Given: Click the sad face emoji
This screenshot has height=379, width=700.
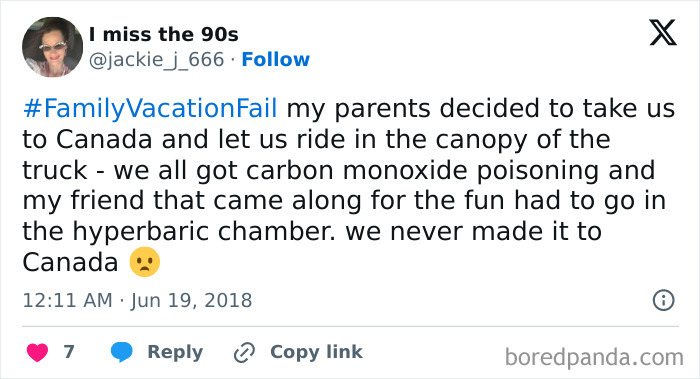Looking at the screenshot, I should [x=145, y=262].
